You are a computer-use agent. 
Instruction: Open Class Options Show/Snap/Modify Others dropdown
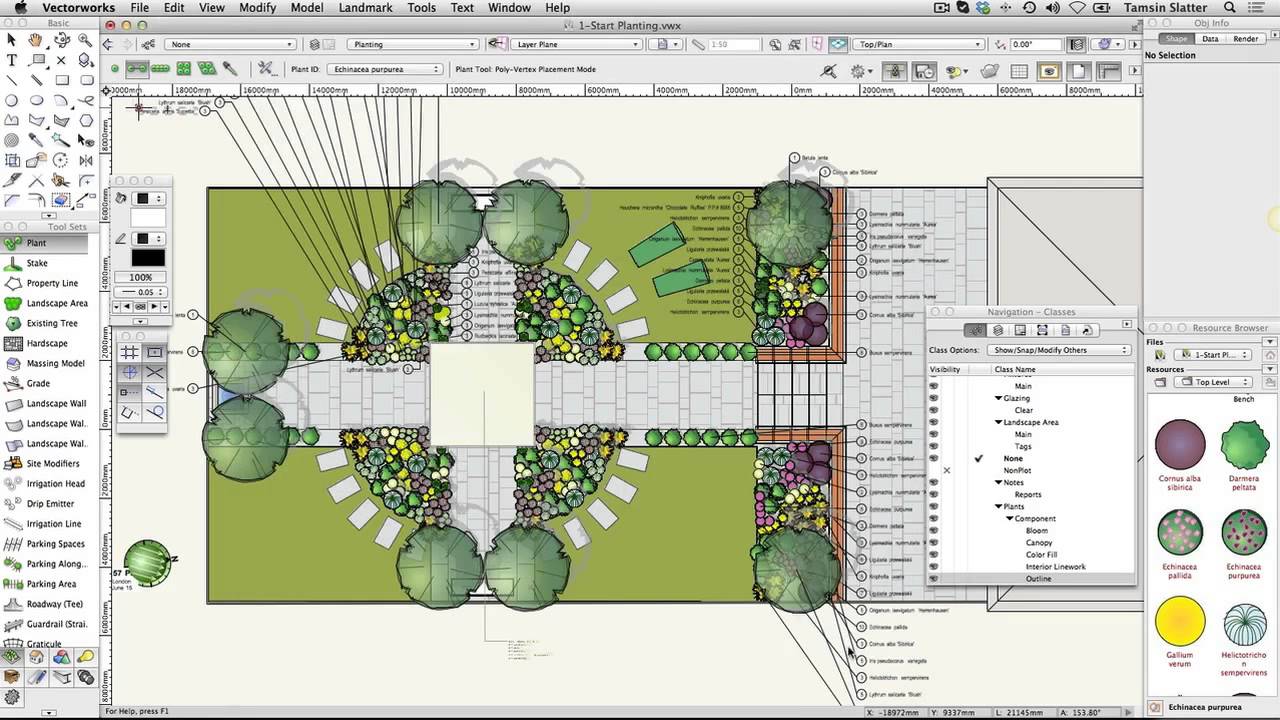[x=1060, y=350]
